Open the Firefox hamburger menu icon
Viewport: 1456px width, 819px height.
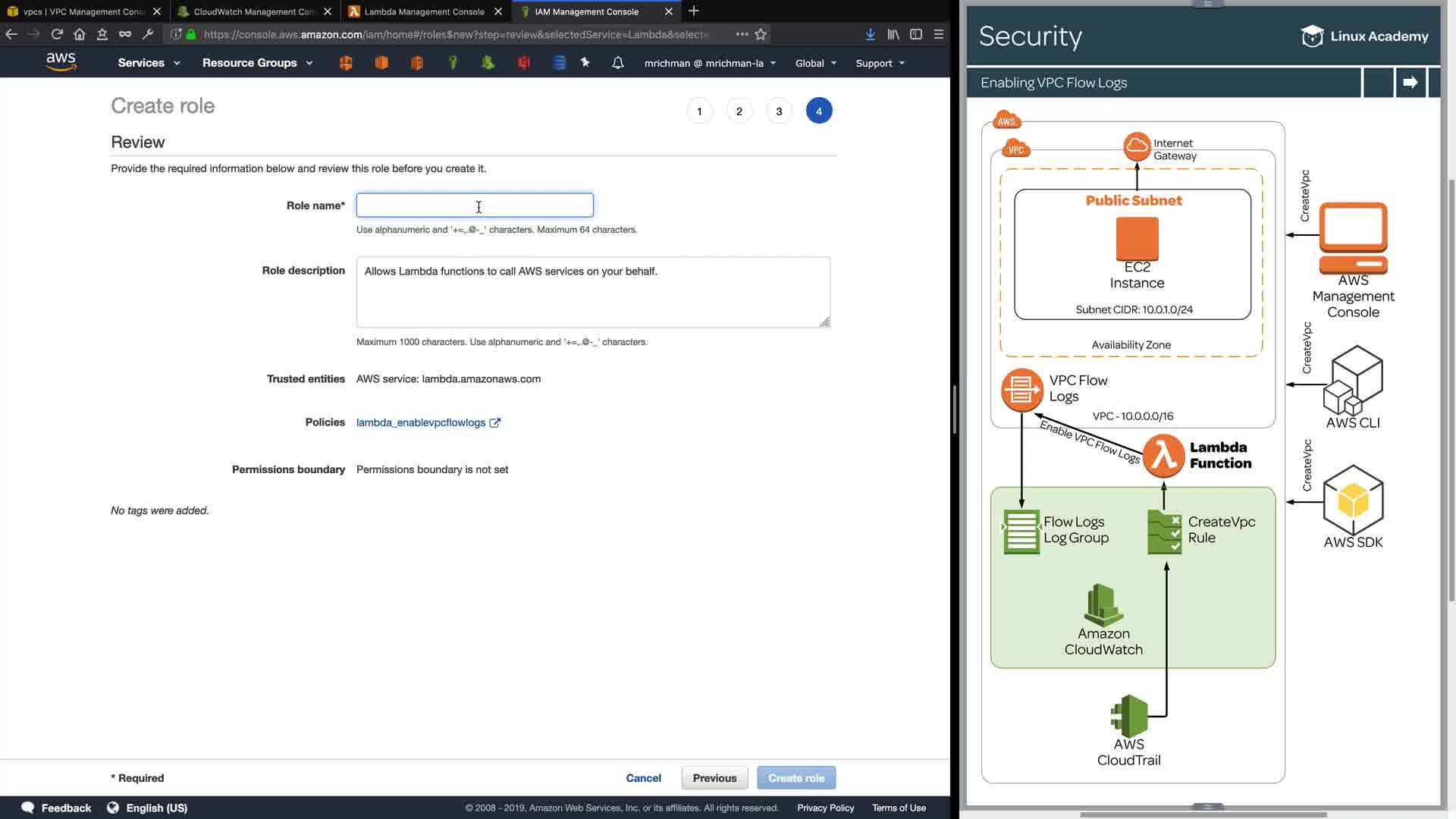[939, 34]
